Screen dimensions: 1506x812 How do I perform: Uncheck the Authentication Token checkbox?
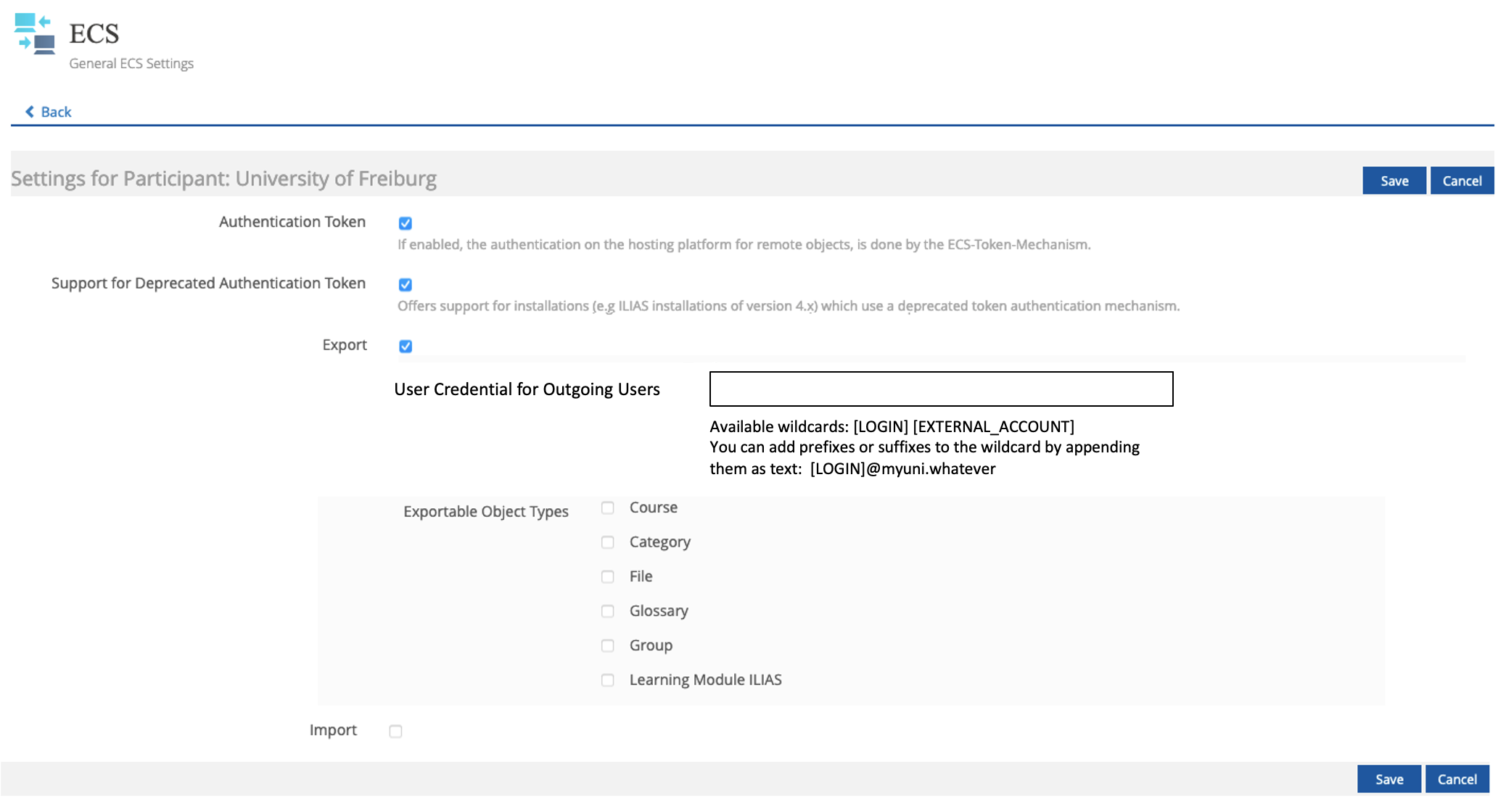point(406,223)
